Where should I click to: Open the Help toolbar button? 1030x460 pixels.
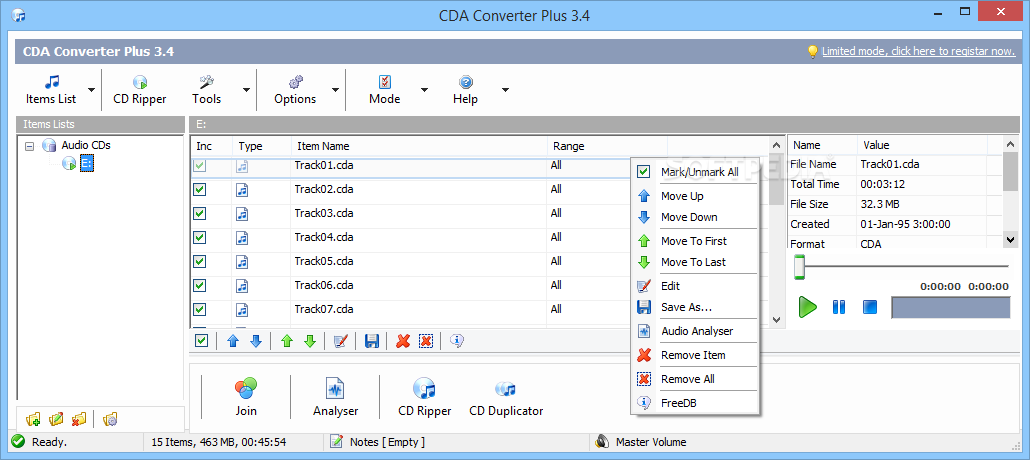pos(465,89)
